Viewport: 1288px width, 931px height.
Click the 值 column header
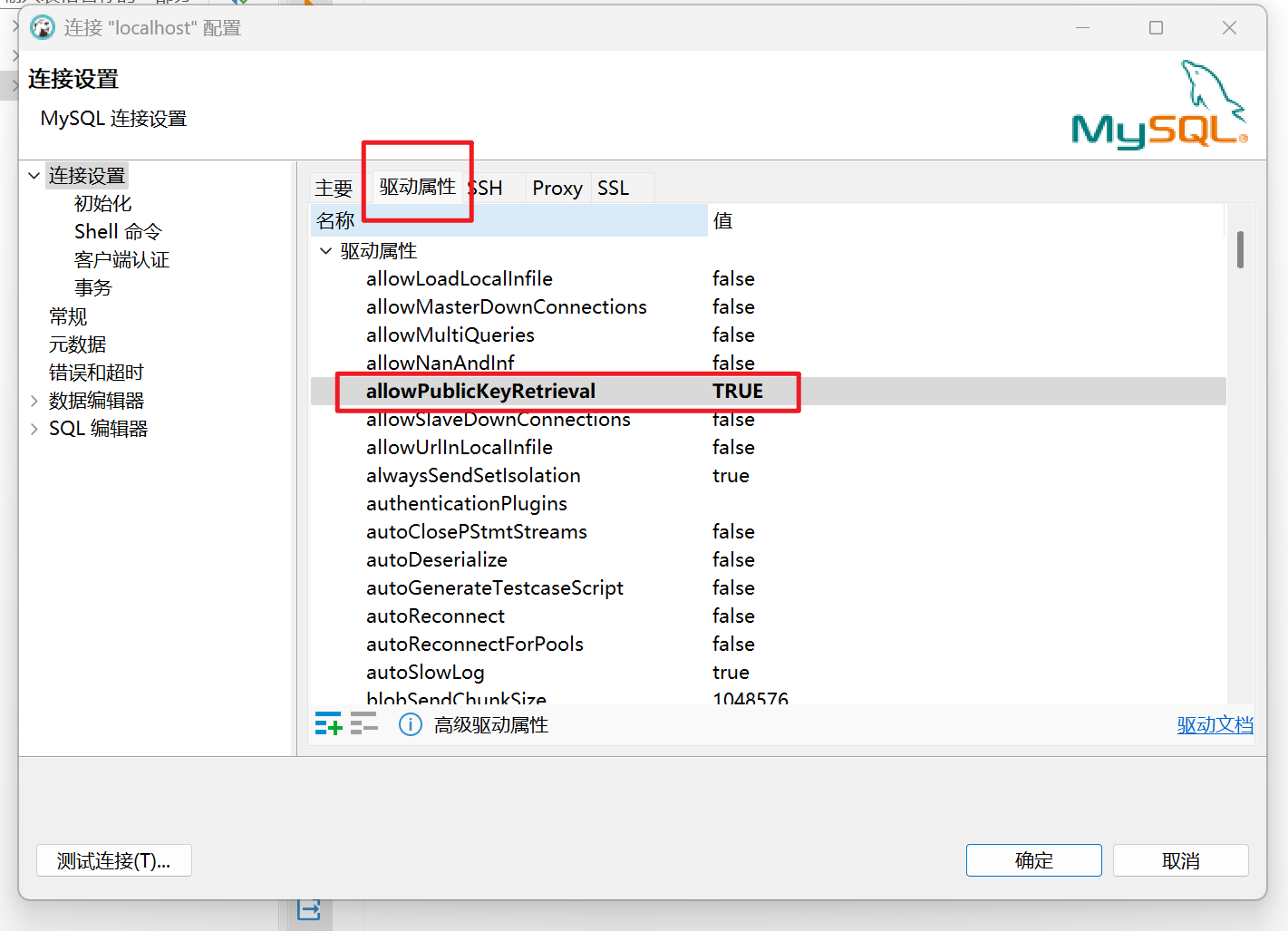click(x=966, y=220)
